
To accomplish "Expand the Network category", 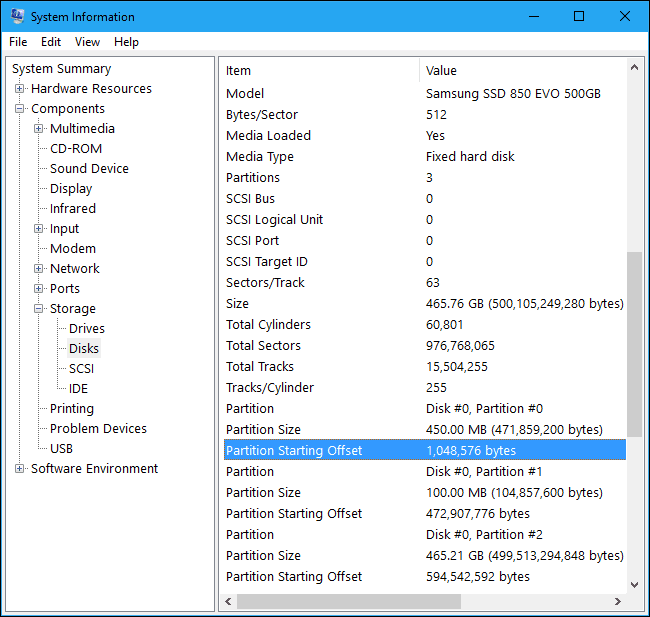I will click(39, 269).
